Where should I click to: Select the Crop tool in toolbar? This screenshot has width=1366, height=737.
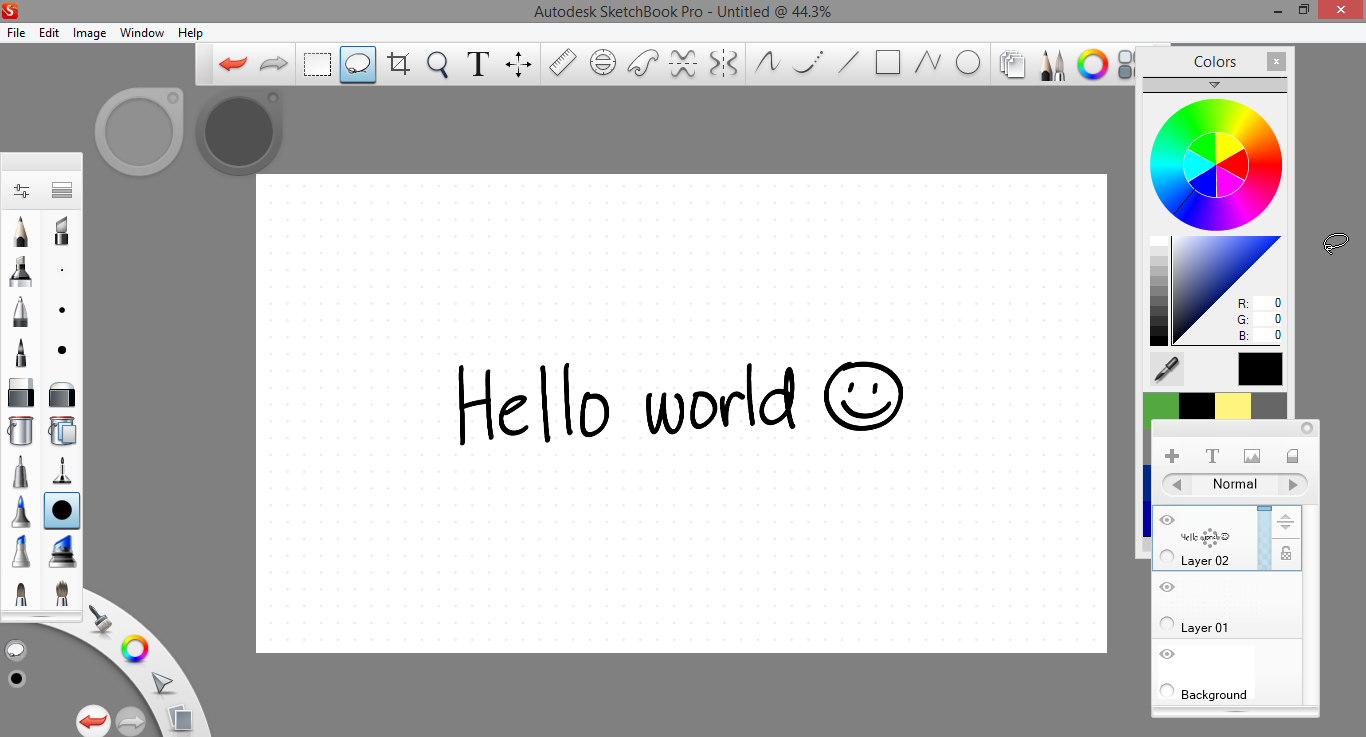click(x=398, y=64)
